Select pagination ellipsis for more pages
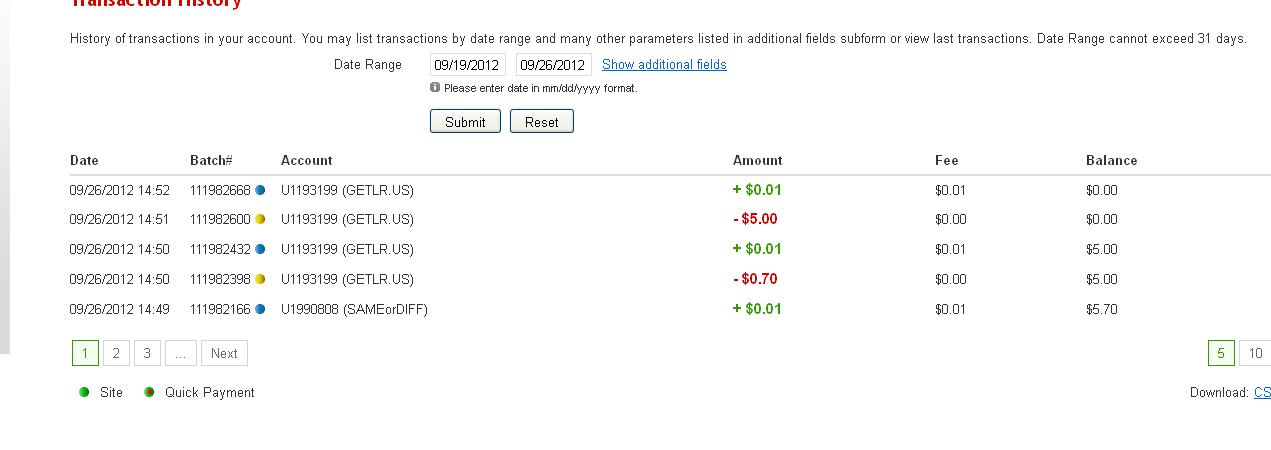The image size is (1271, 450). pyautogui.click(x=180, y=353)
